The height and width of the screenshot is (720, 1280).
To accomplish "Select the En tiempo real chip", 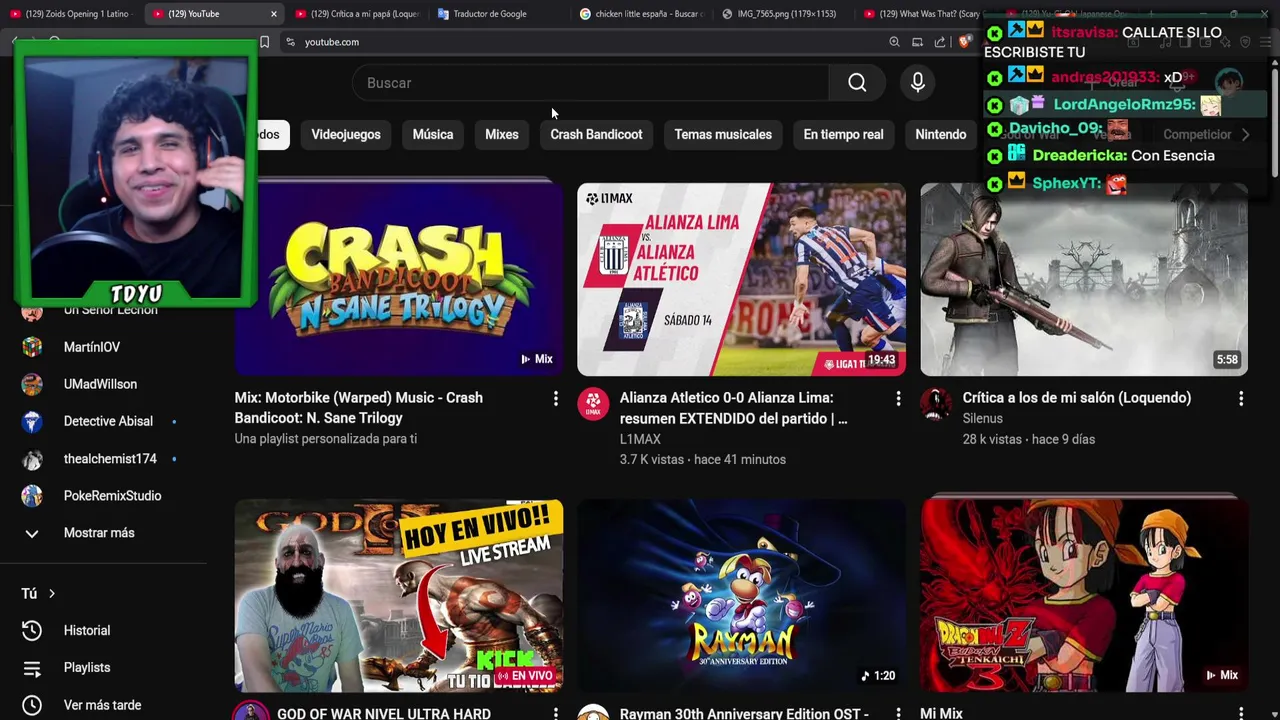I will point(843,134).
